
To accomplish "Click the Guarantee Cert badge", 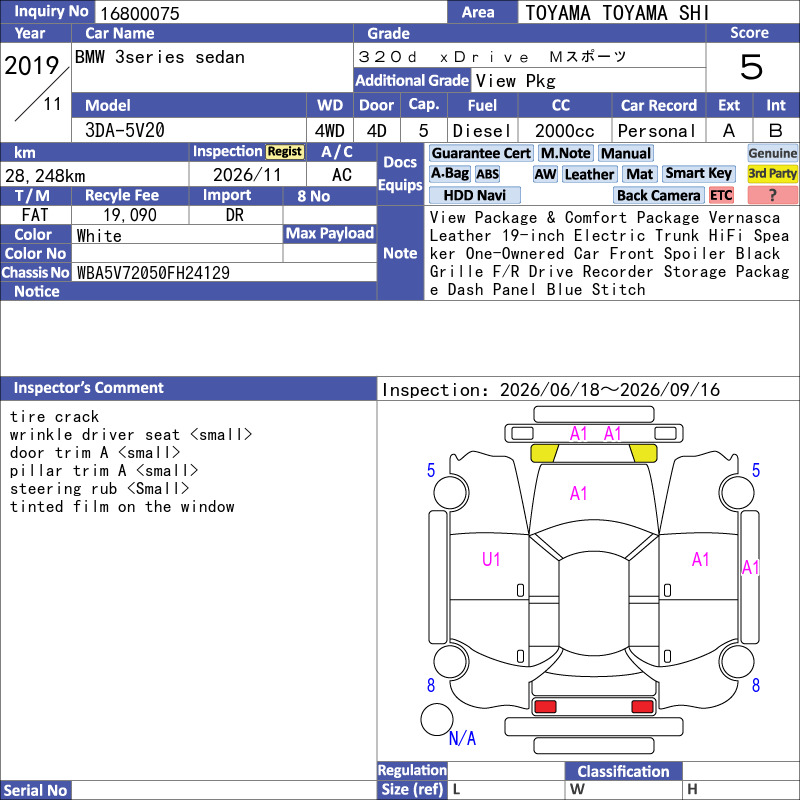I will click(x=481, y=153).
